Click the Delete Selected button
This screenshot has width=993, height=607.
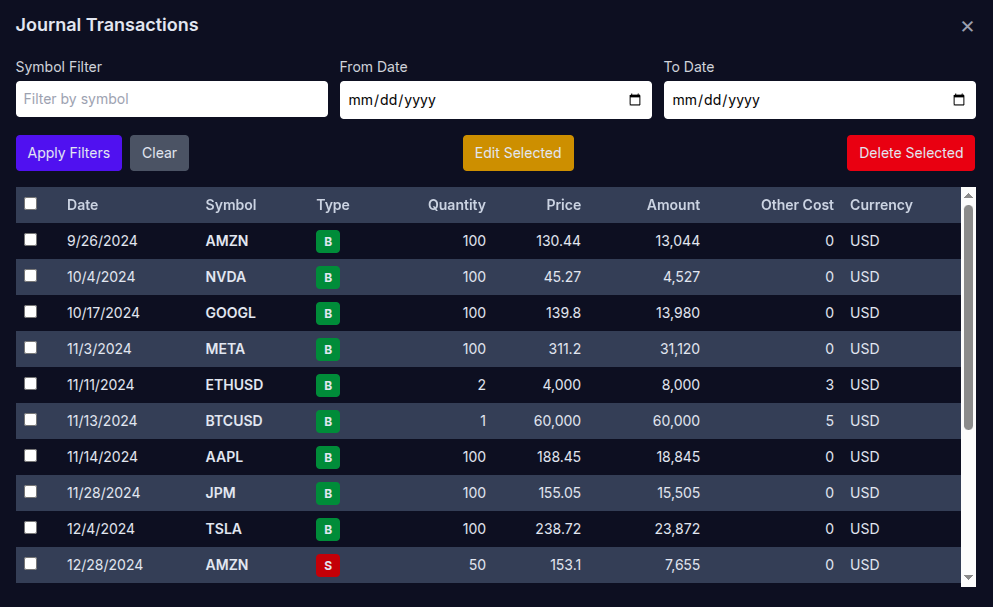click(x=910, y=153)
